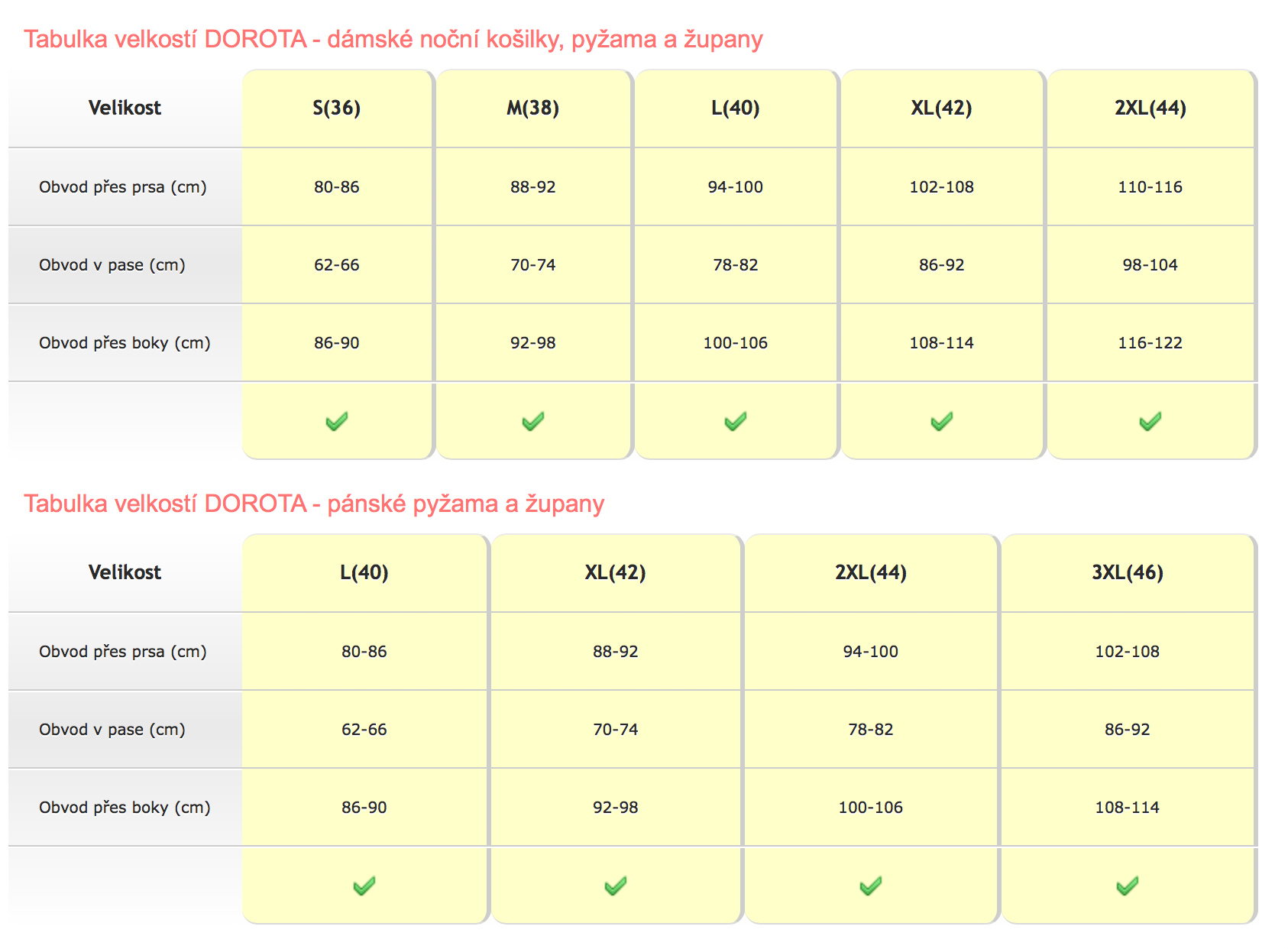This screenshot has width=1288, height=949.
Task: Click hip value 92-98 in men's XL(42) column
Action: pos(616,808)
